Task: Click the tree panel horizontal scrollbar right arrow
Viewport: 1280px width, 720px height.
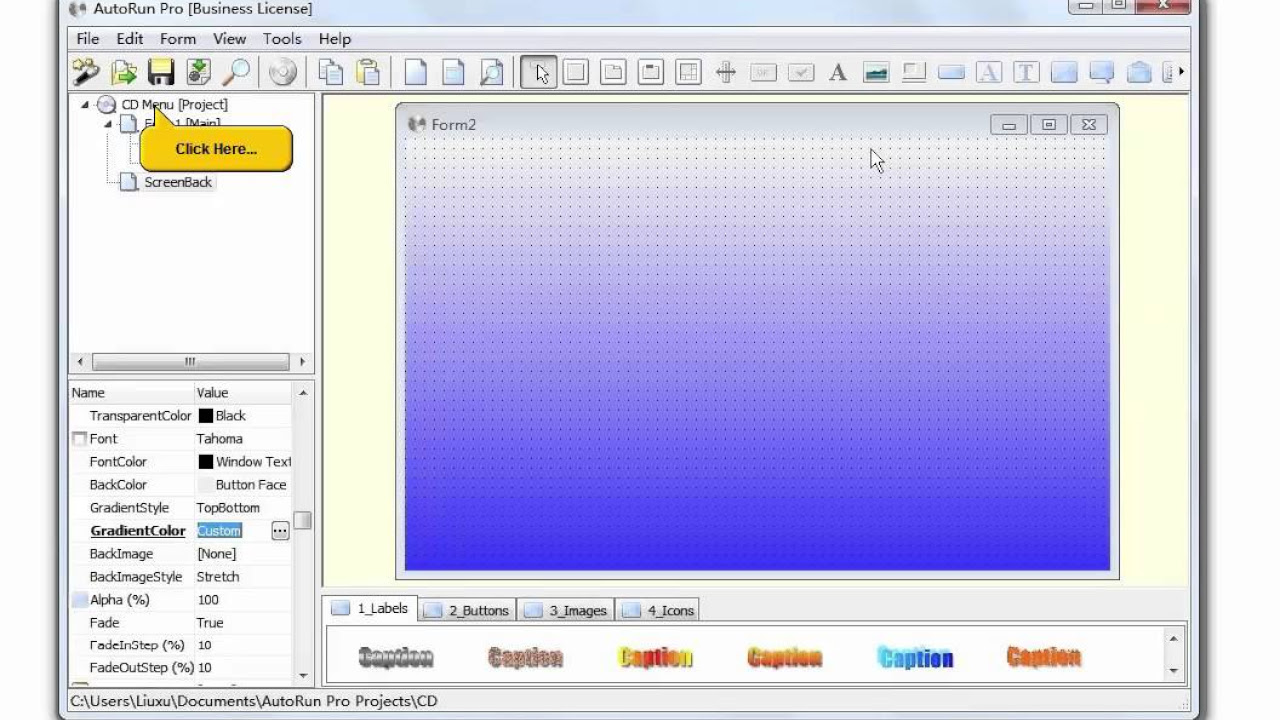Action: [302, 362]
